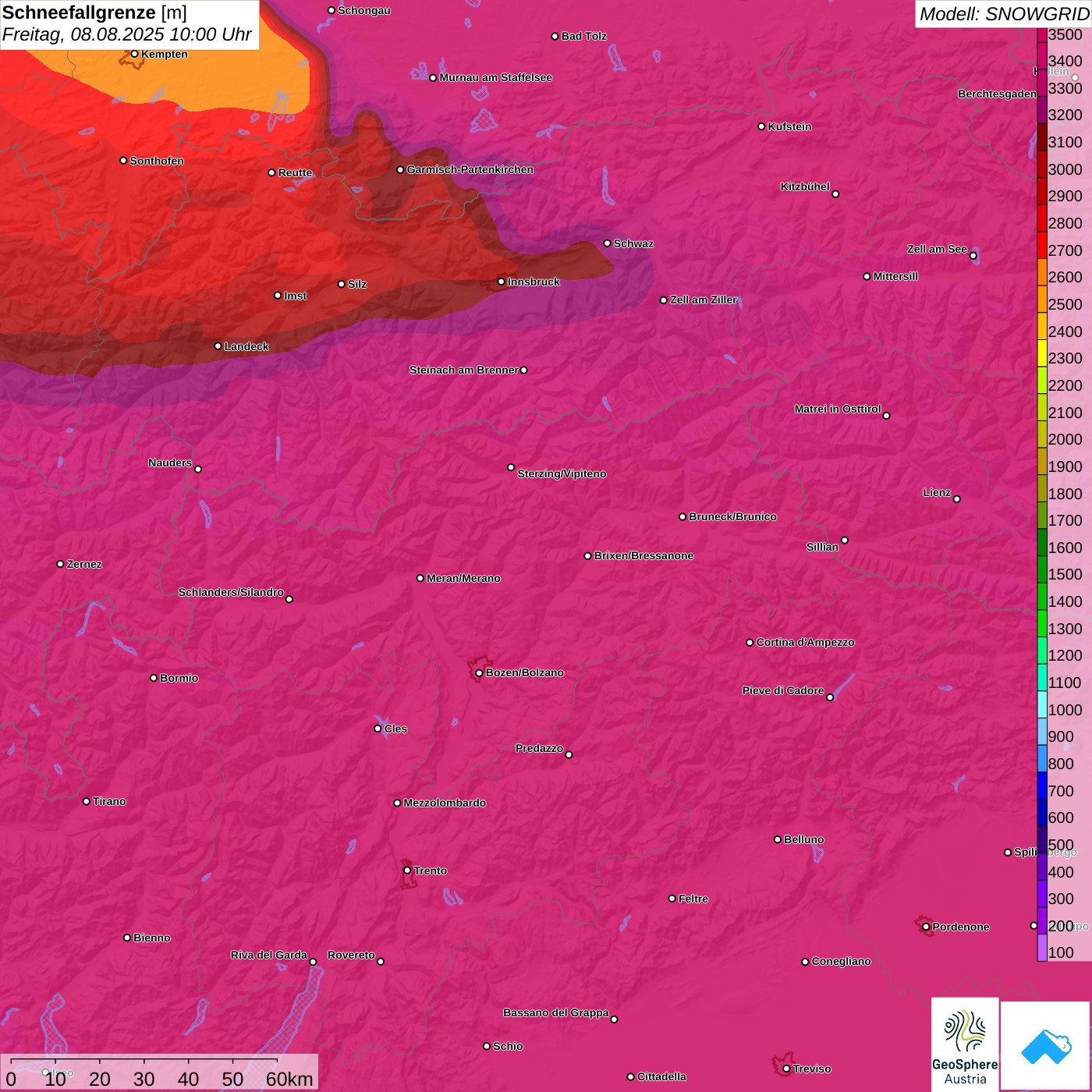The image size is (1092, 1092).
Task: Click the yellow 2300 legend color swatch
Action: [x=1042, y=353]
